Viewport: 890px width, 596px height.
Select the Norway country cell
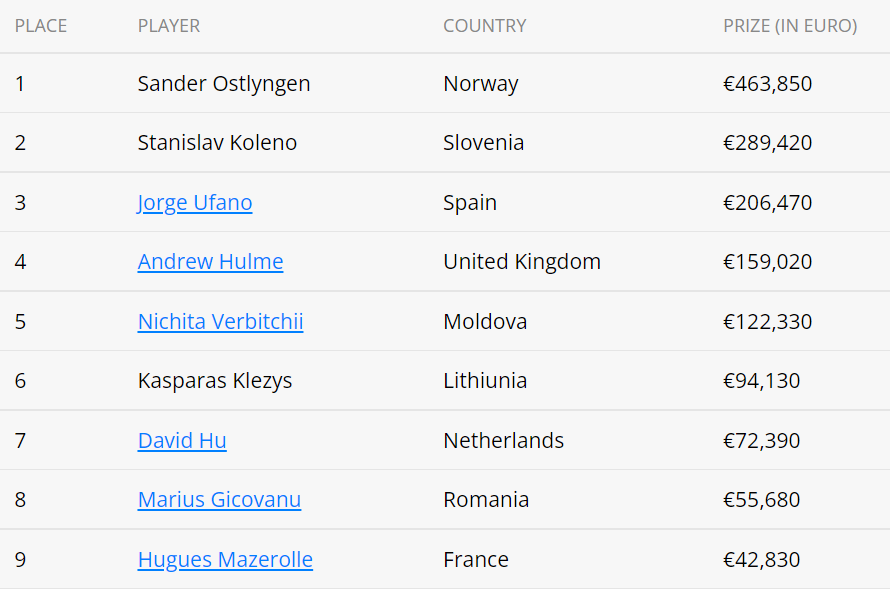480,84
